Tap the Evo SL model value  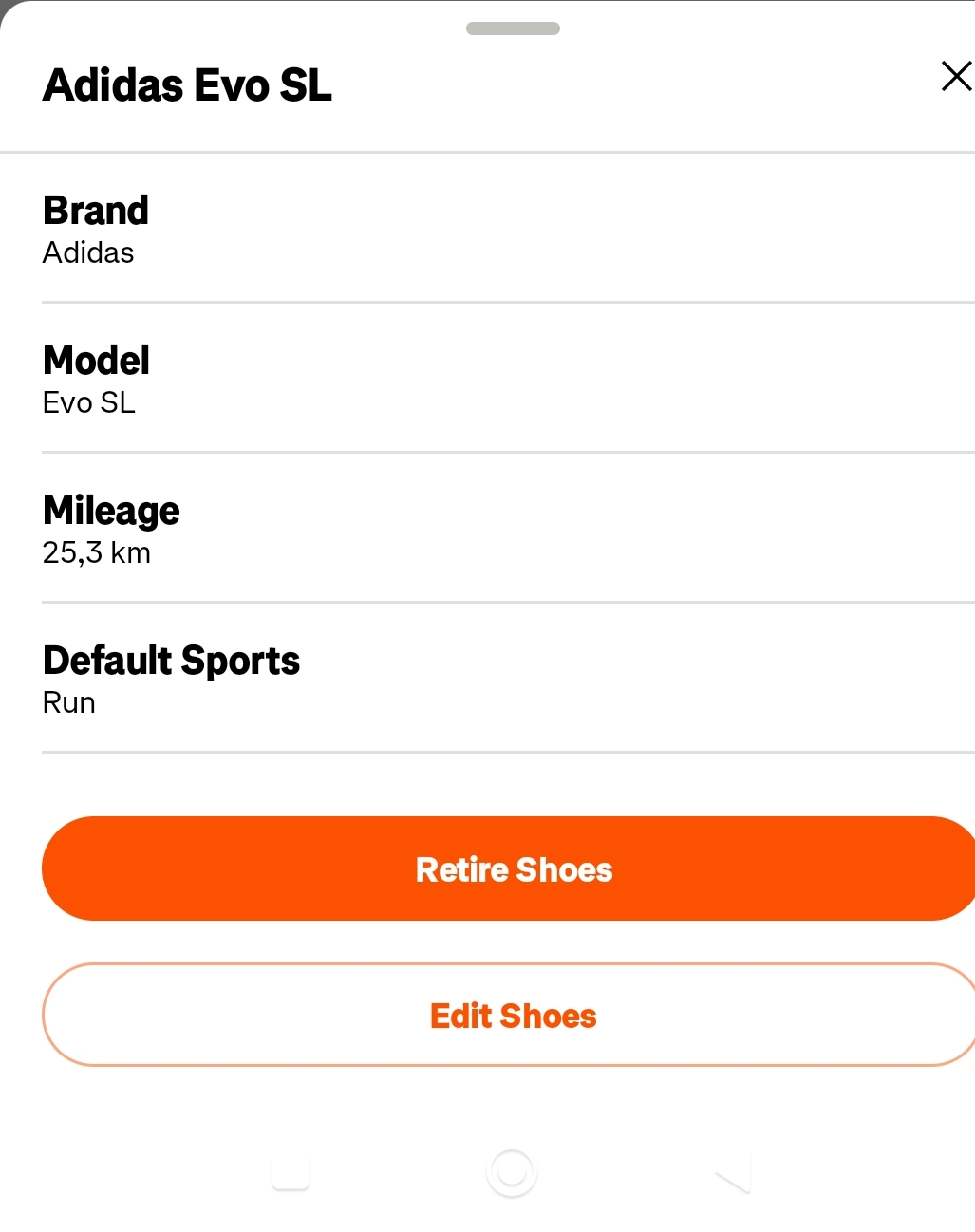89,402
